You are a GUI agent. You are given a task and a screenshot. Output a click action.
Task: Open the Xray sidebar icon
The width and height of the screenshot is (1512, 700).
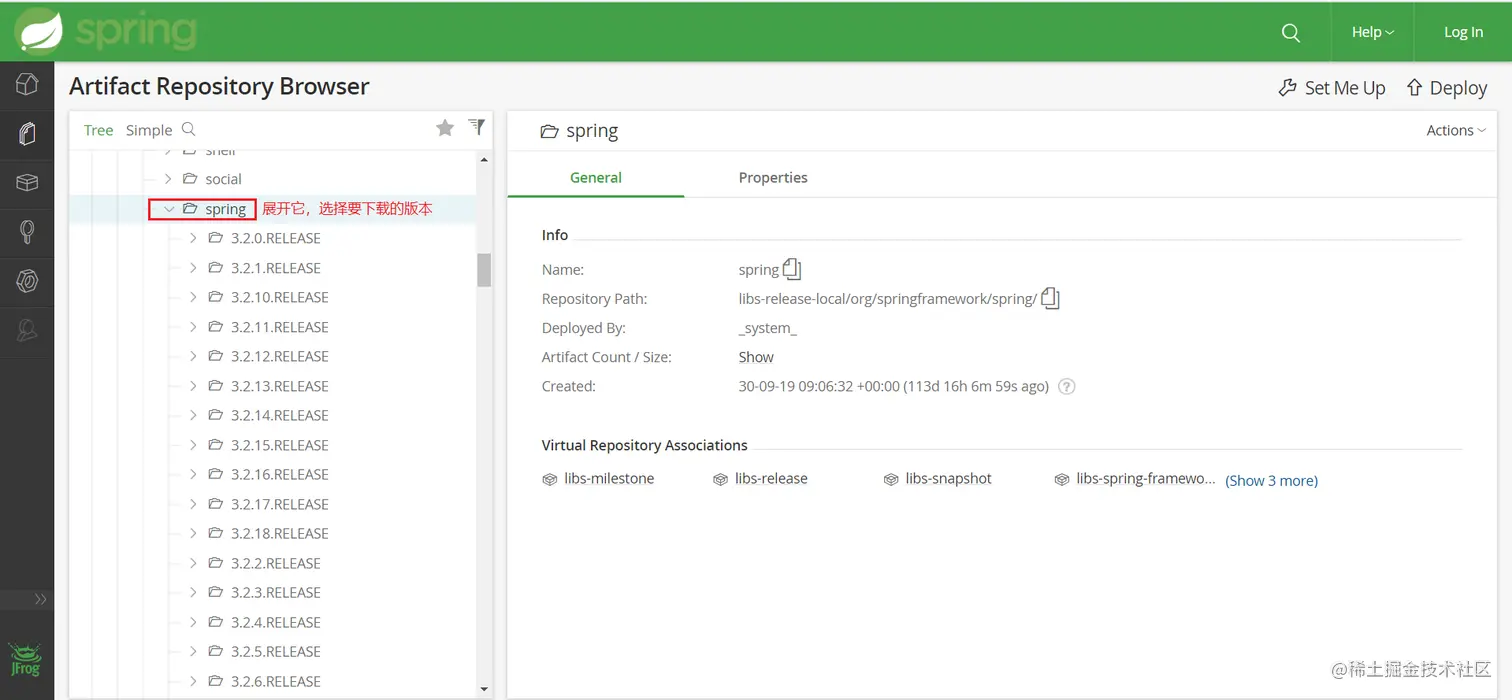pyautogui.click(x=27, y=281)
